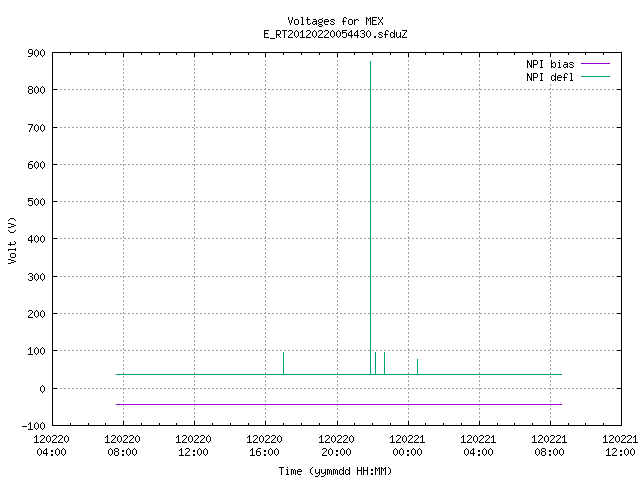This screenshot has height=480, width=640.
Task: Click the 'NPI bias' legend label
Action: tap(550, 64)
